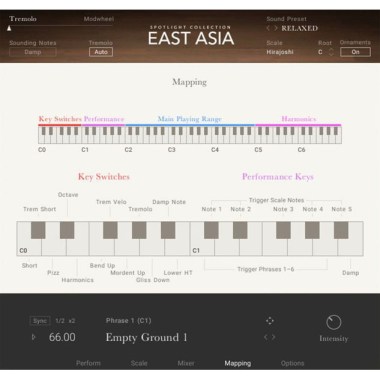The image size is (380, 380).
Task: Change Root note with the stepper arrows
Action: point(331,52)
